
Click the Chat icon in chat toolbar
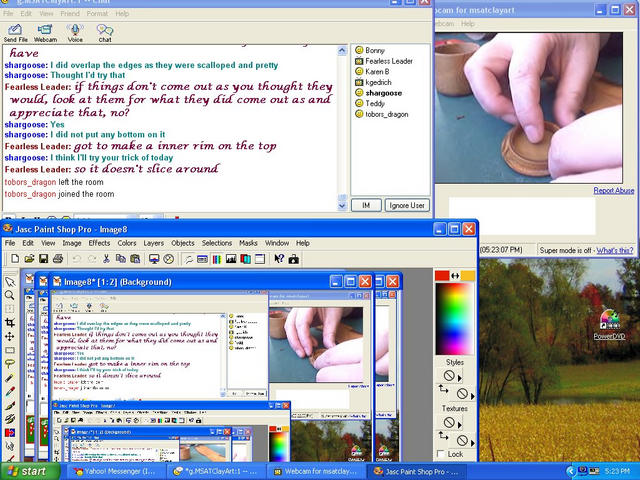coord(105,33)
